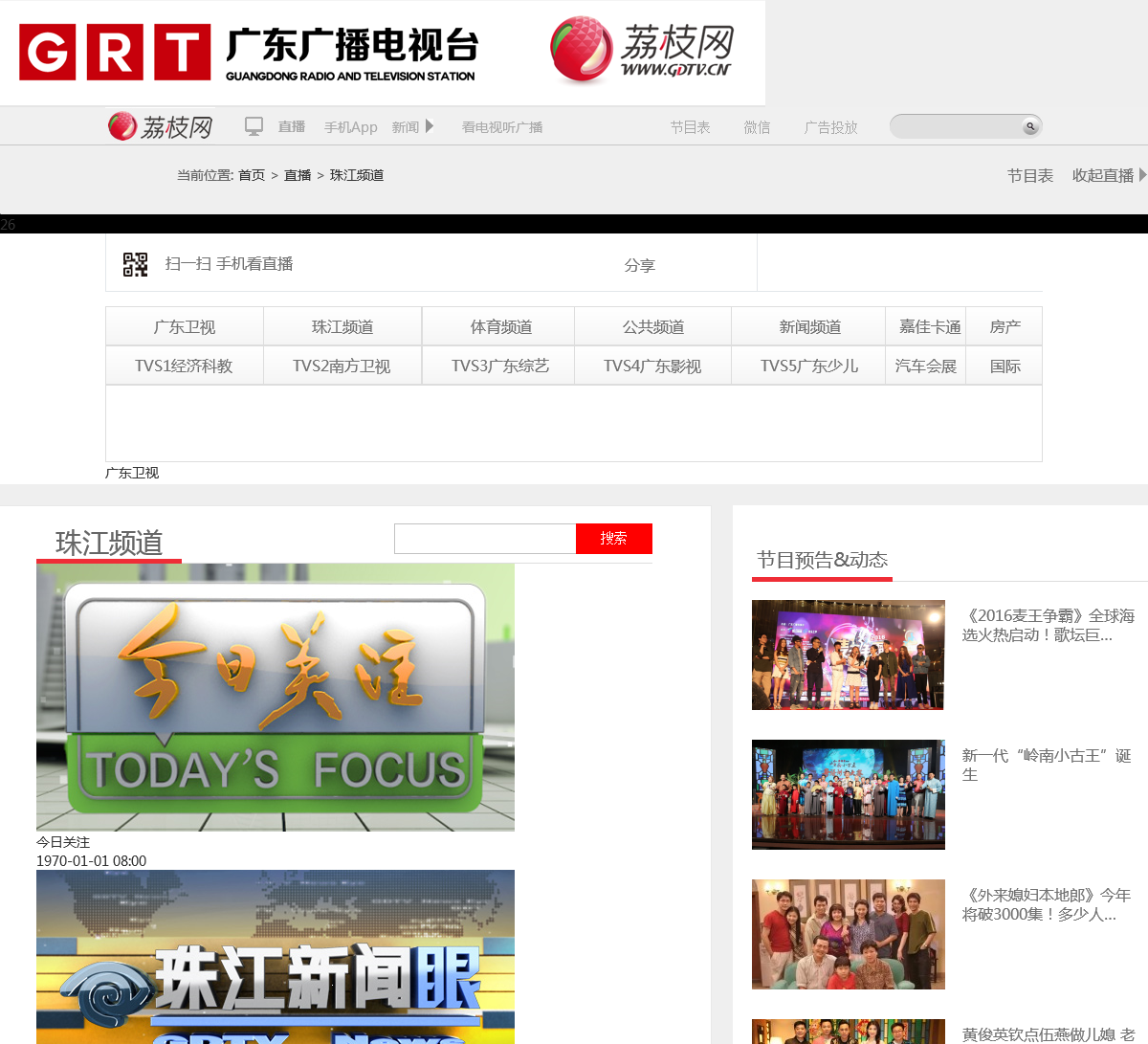Open the 外来媳妇本地郎 cast thumbnail

[x=849, y=934]
